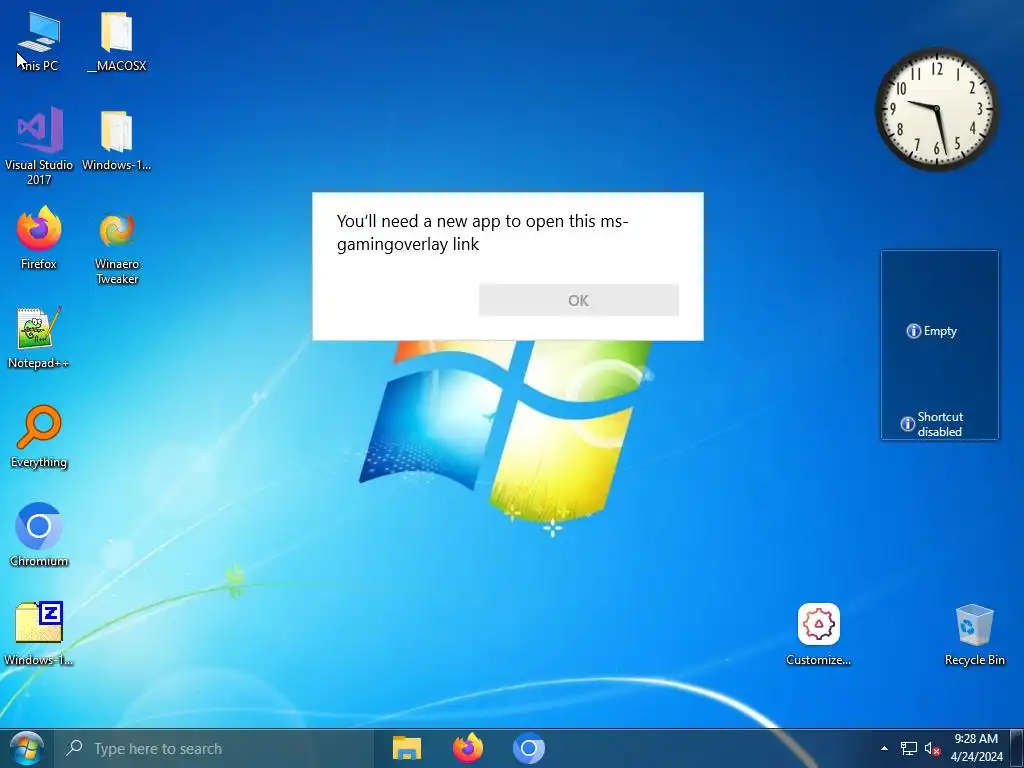1024x768 pixels.
Task: Select the Windows-1... zip archive icon
Action: (x=39, y=633)
